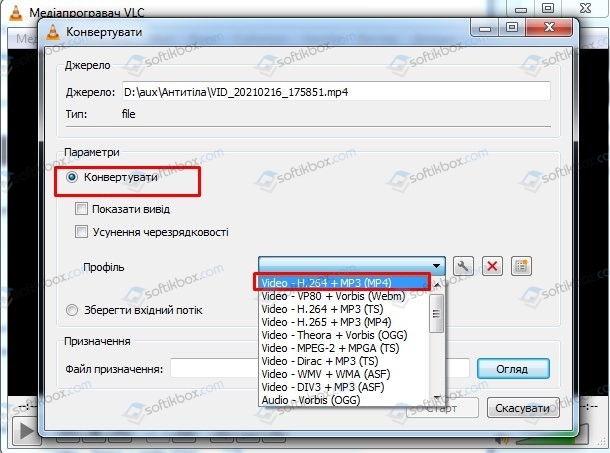Choose Video - H.264 + MP3 (MP4) profile

tap(342, 283)
